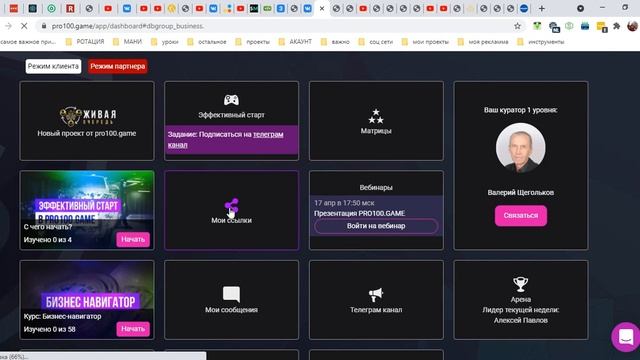This screenshot has height=360, width=640.
Task: Click the Новый проект от pro100.game text
Action: coord(87,133)
